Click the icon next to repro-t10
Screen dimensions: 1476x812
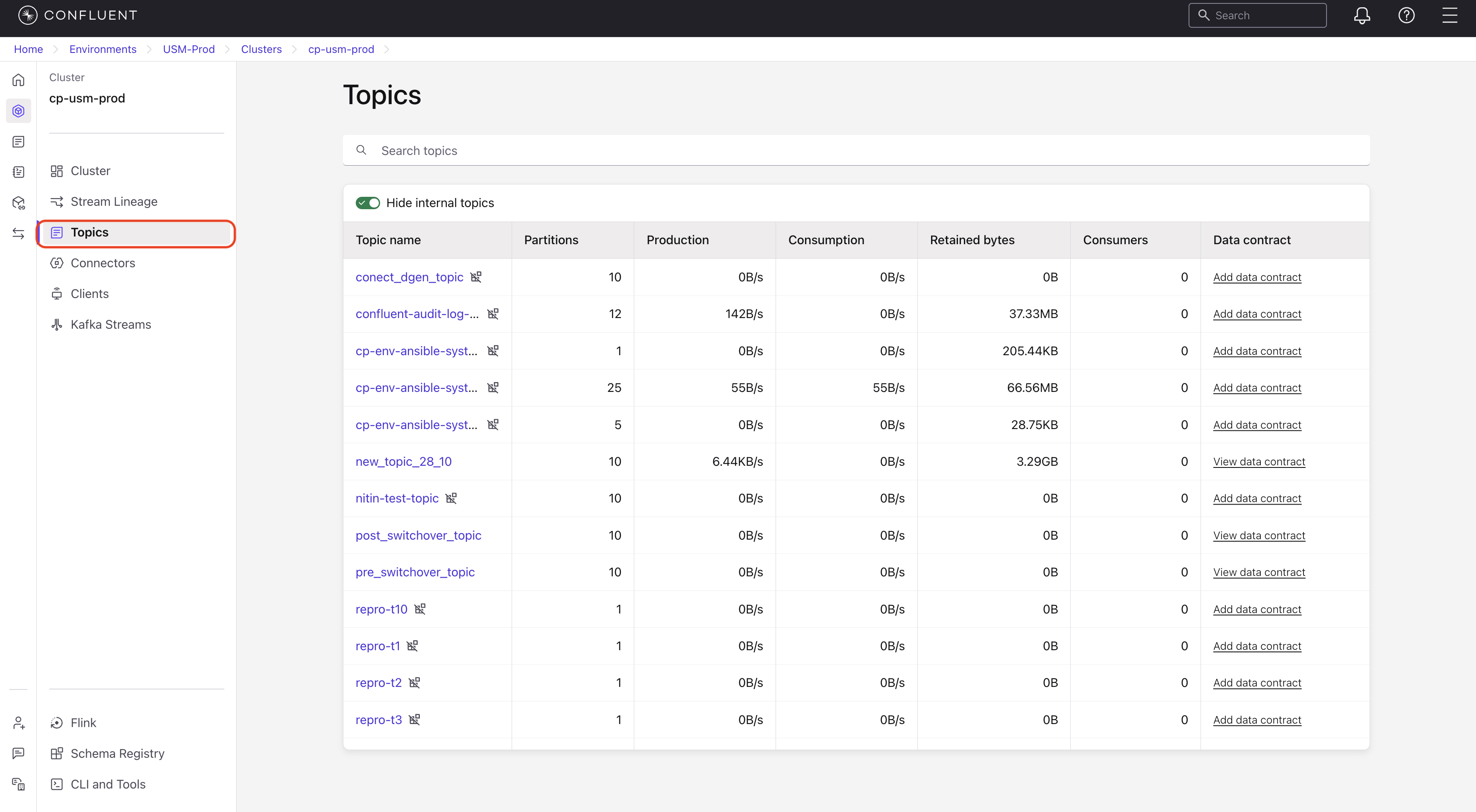pyautogui.click(x=420, y=609)
